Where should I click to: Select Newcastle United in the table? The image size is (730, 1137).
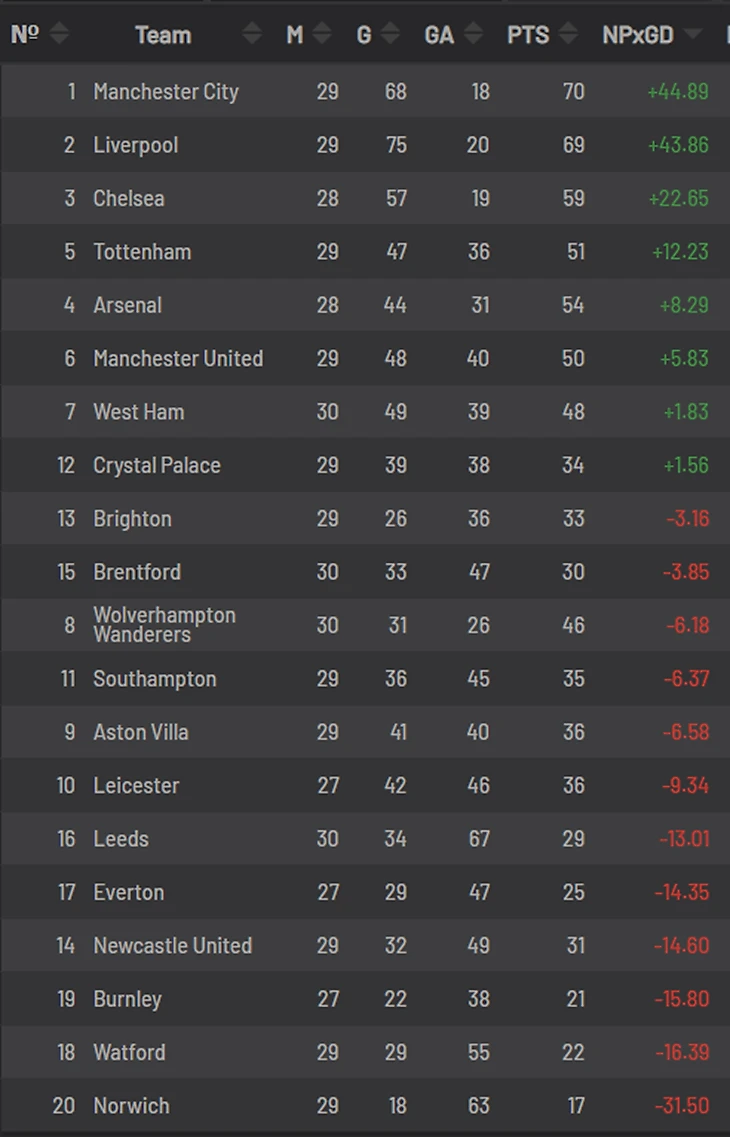172,946
